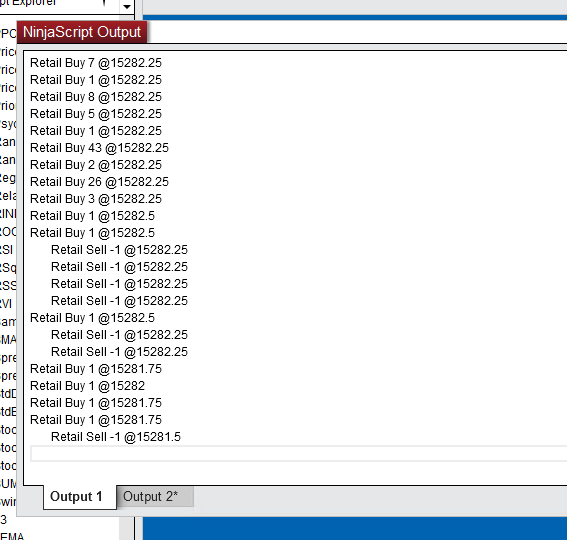Click the 'Retail Buy 2 @15282.25' output line
Screen dimensions: 567x540
(96, 165)
